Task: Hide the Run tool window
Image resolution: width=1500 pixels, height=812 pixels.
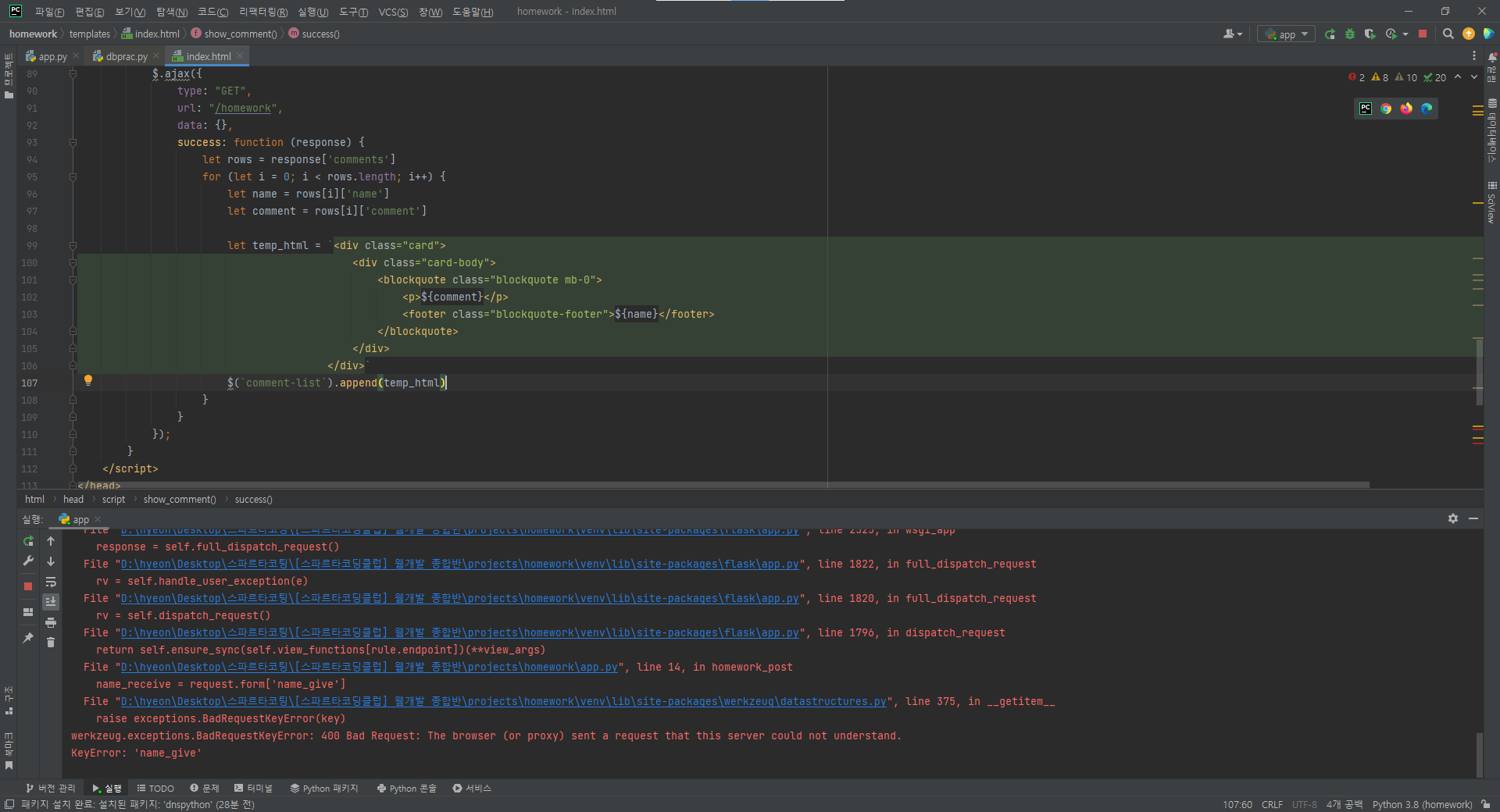Action: 1473,518
